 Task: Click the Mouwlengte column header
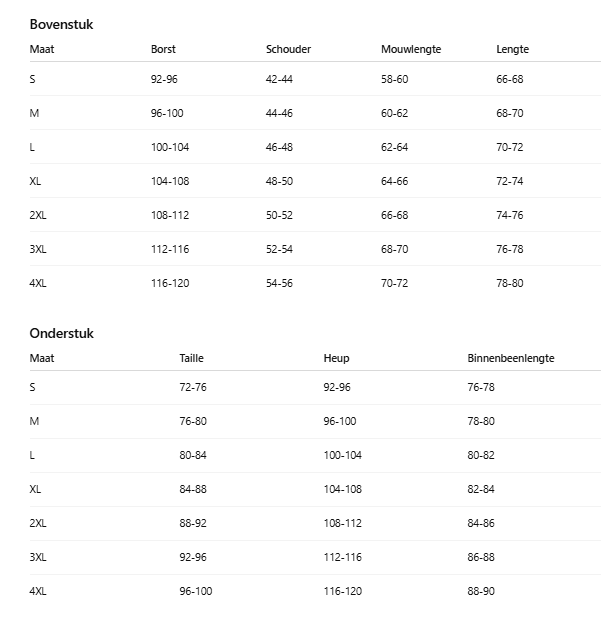point(411,49)
